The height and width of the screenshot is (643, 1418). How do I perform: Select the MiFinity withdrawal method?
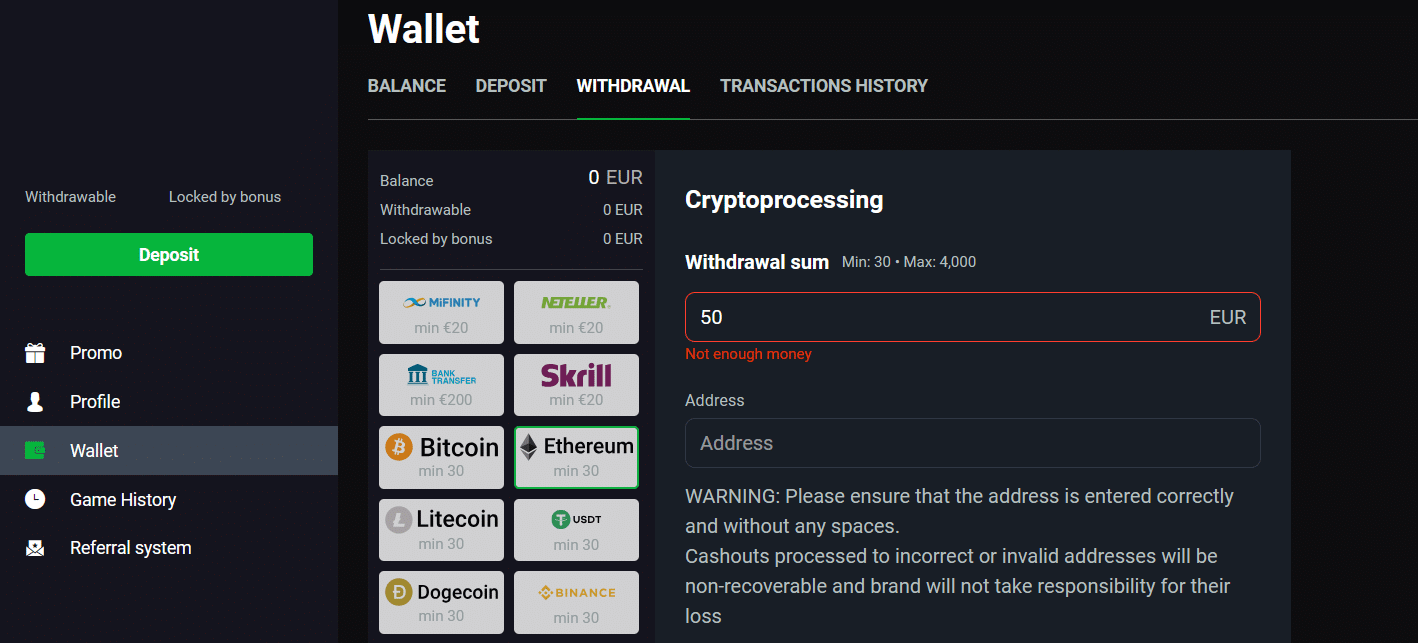click(x=441, y=312)
